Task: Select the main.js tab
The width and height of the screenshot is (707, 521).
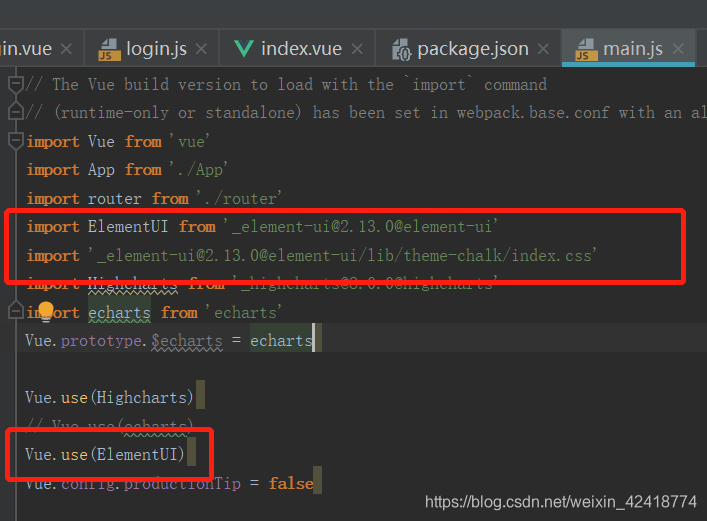Action: point(628,49)
